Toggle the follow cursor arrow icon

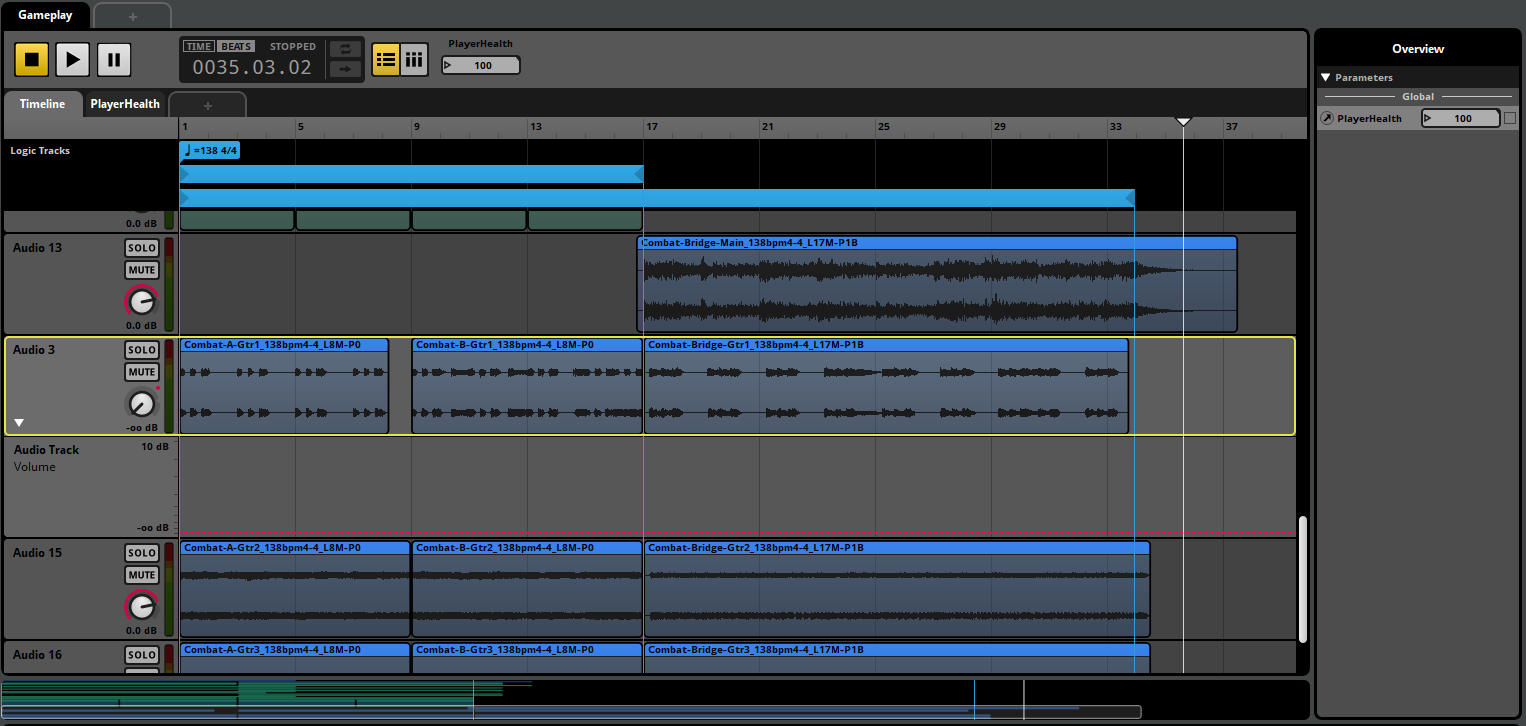(345, 69)
